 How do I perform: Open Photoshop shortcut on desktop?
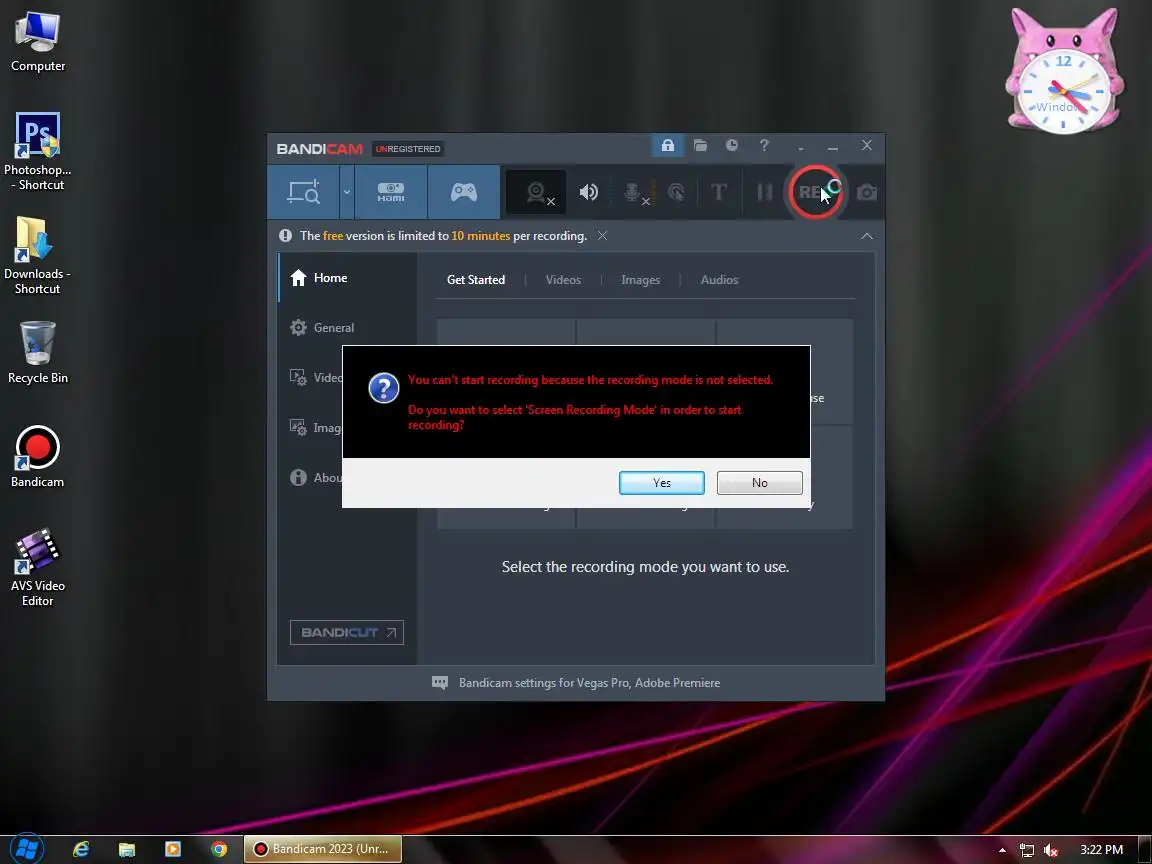point(37,152)
